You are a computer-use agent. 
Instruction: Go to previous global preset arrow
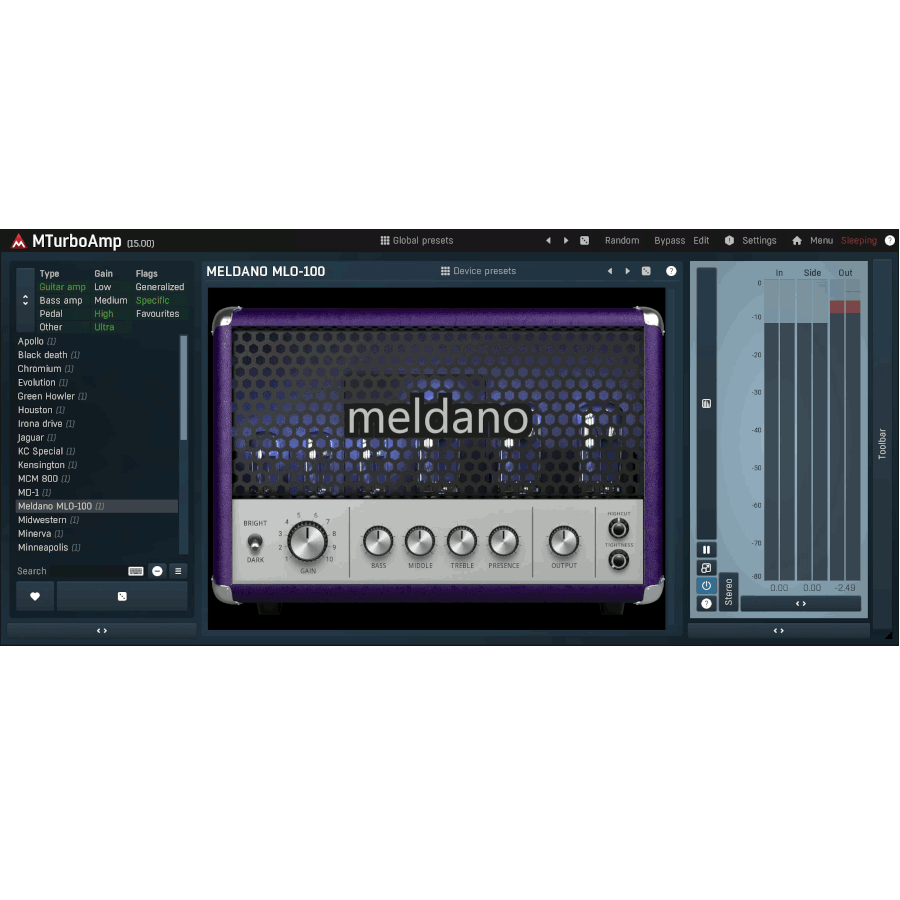(x=548, y=240)
